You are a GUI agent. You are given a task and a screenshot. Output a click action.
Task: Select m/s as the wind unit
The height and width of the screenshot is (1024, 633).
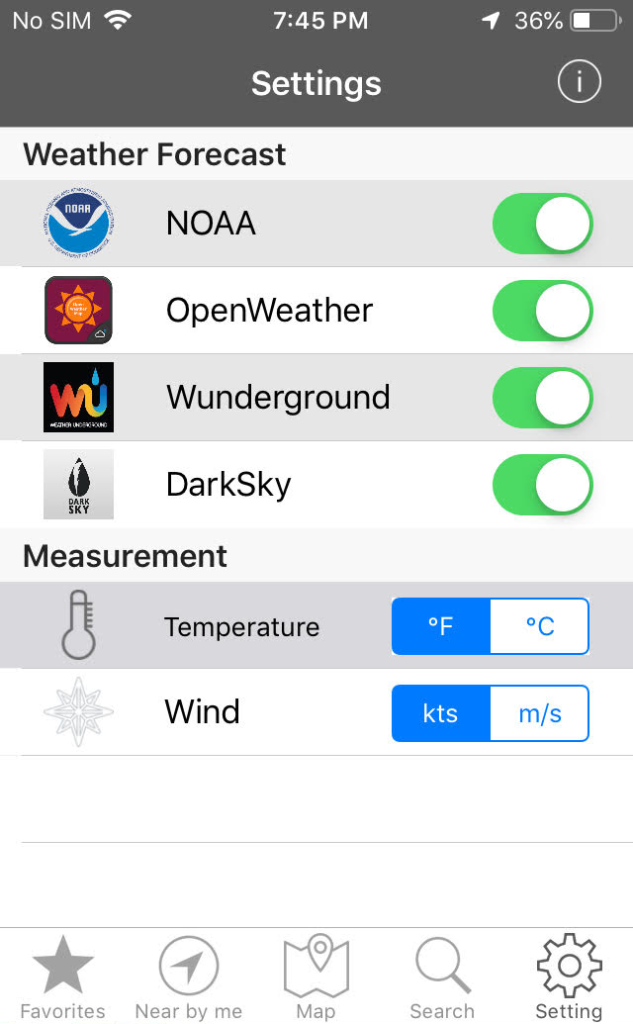[x=539, y=713]
